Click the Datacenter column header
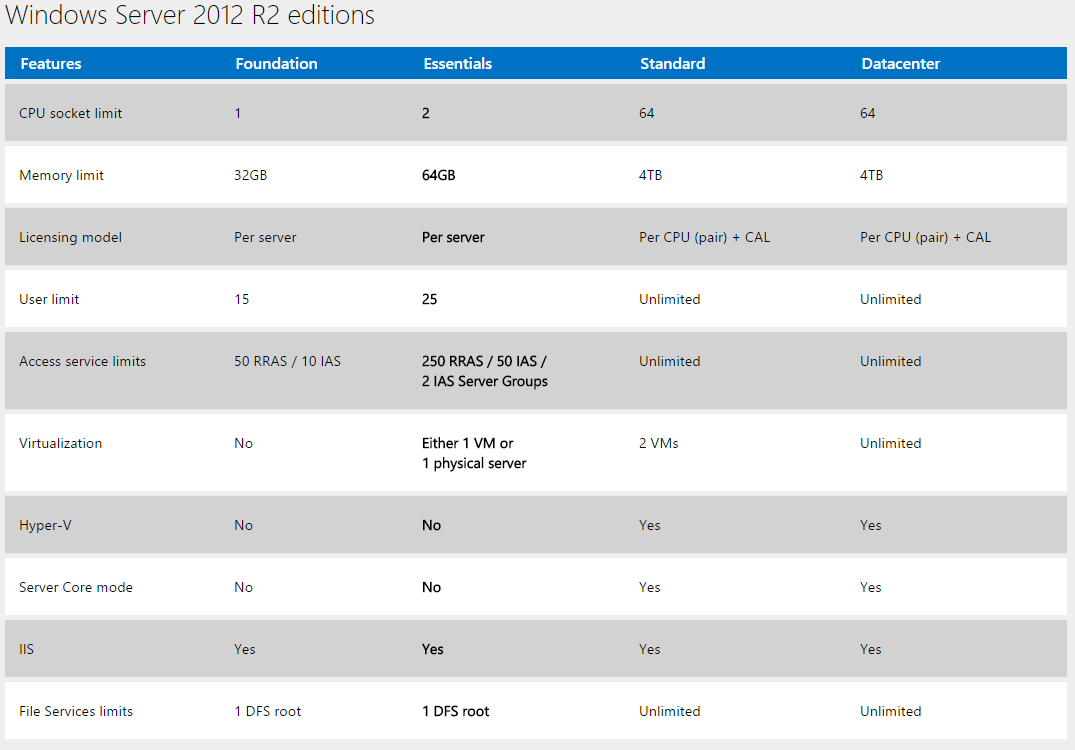Screen dimensions: 1075x750 tap(900, 63)
